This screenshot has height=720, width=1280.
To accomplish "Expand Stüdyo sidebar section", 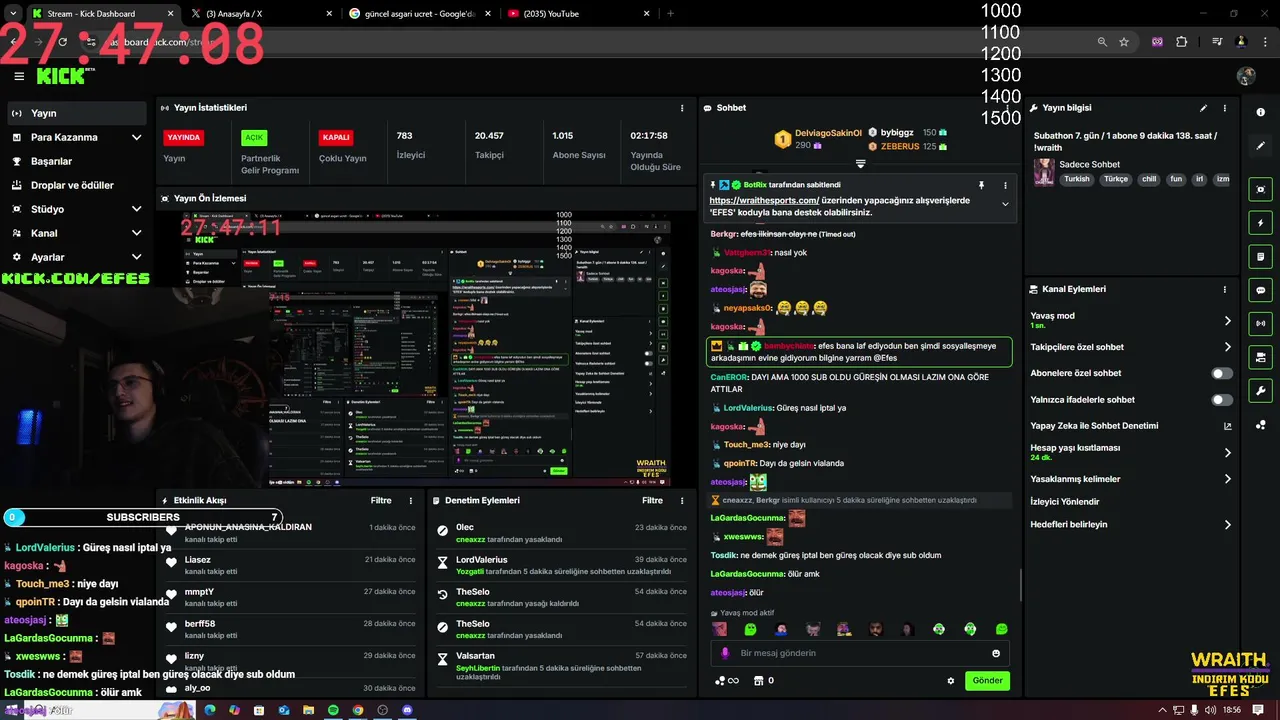I will (136, 209).
